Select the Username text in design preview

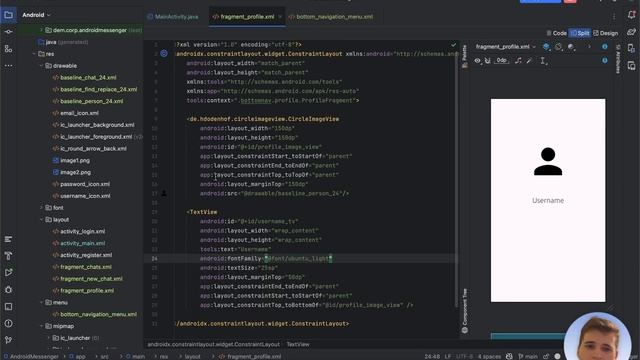pyautogui.click(x=548, y=200)
